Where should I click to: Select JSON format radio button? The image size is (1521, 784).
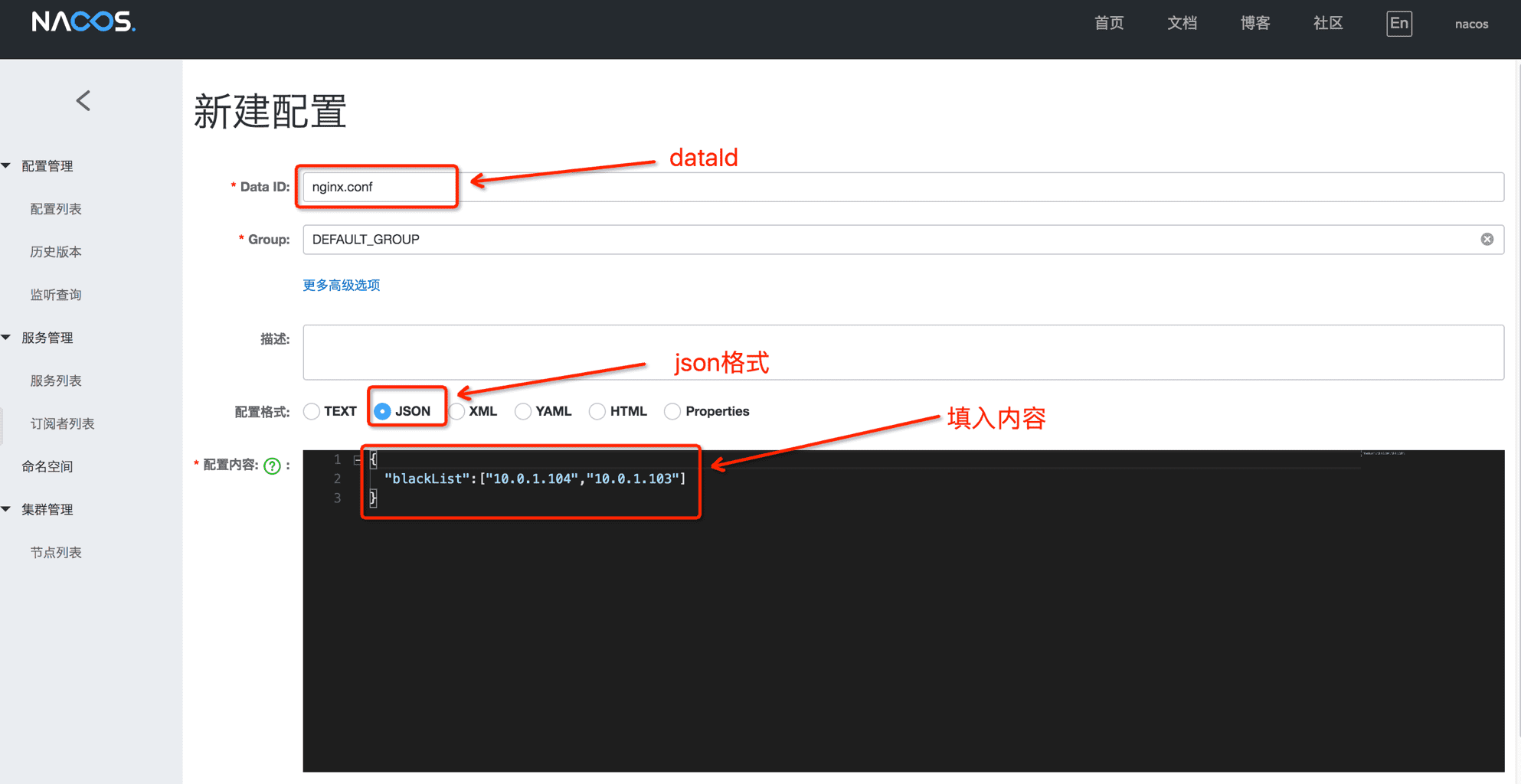tap(382, 412)
